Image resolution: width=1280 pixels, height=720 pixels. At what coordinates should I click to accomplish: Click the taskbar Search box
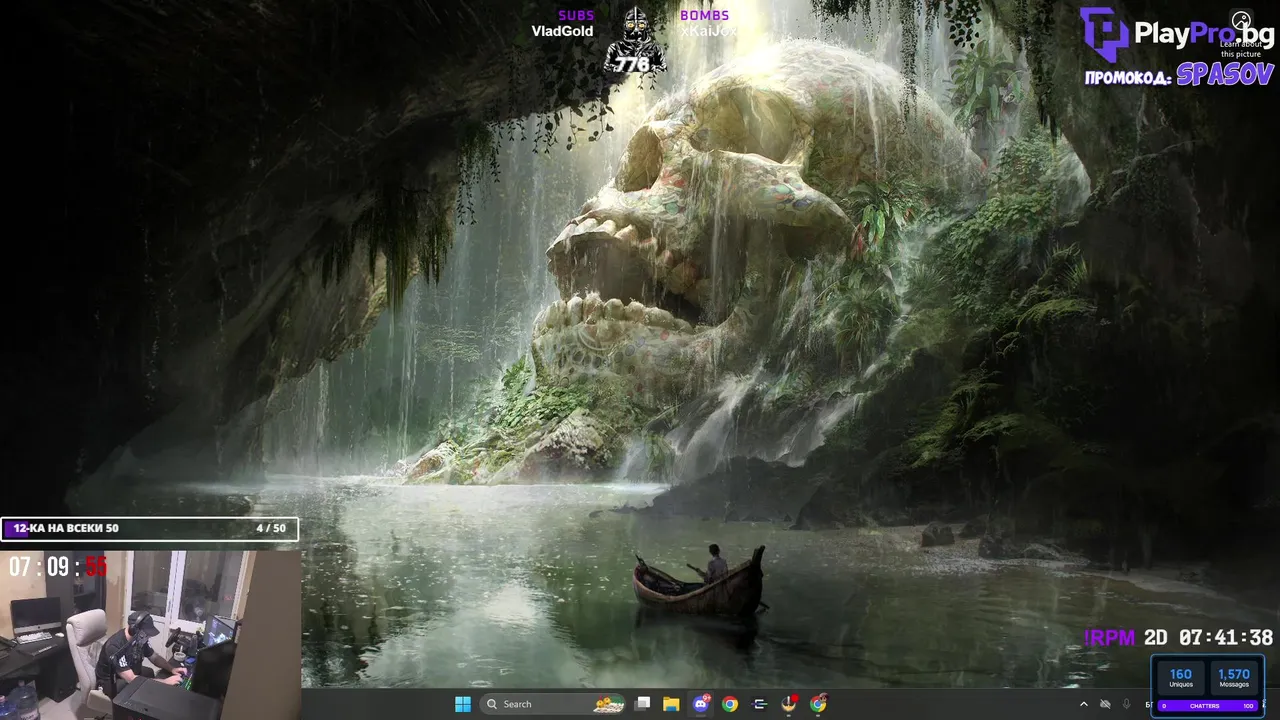click(x=554, y=704)
